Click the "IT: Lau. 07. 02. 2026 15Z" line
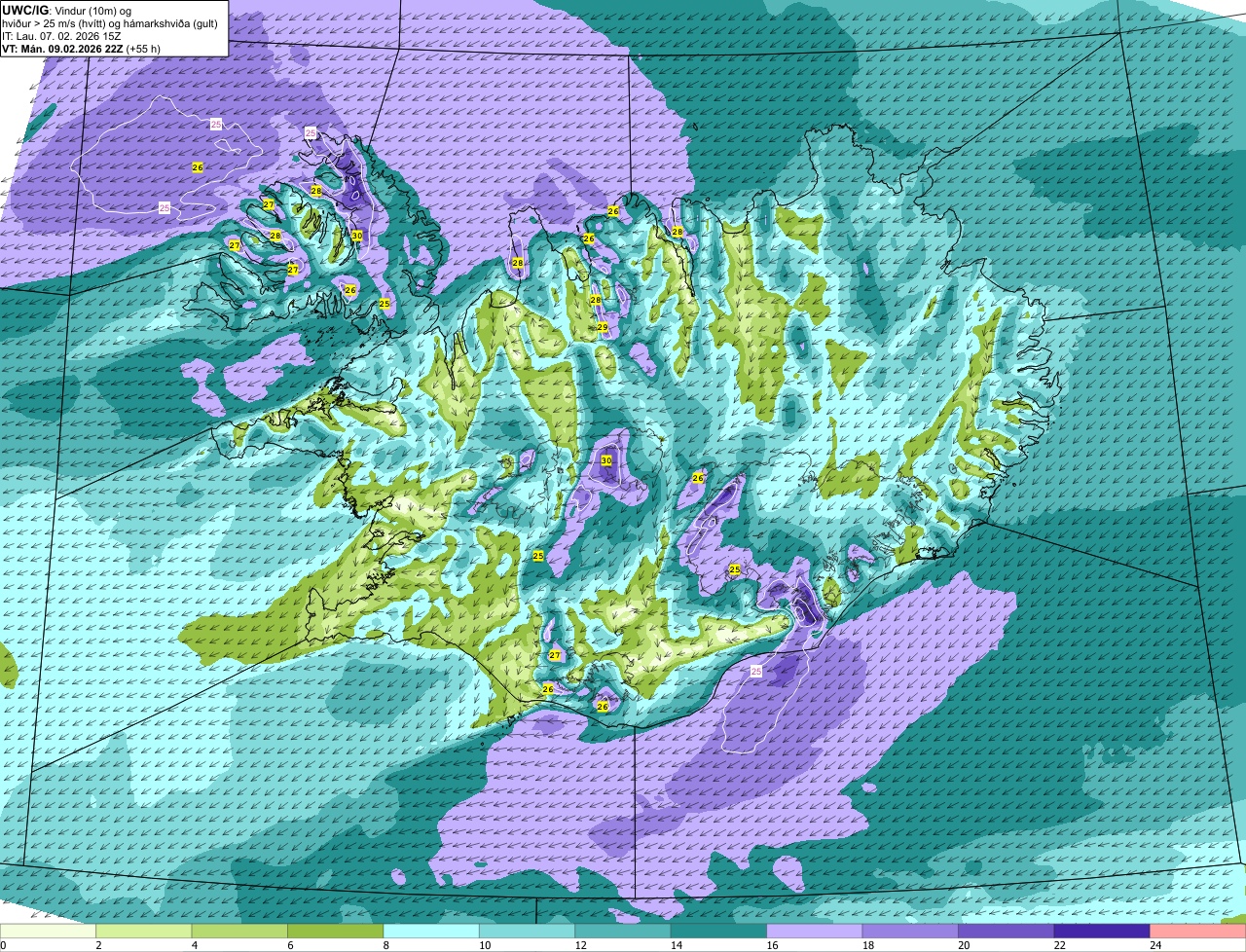The height and width of the screenshot is (952, 1246). (x=61, y=36)
